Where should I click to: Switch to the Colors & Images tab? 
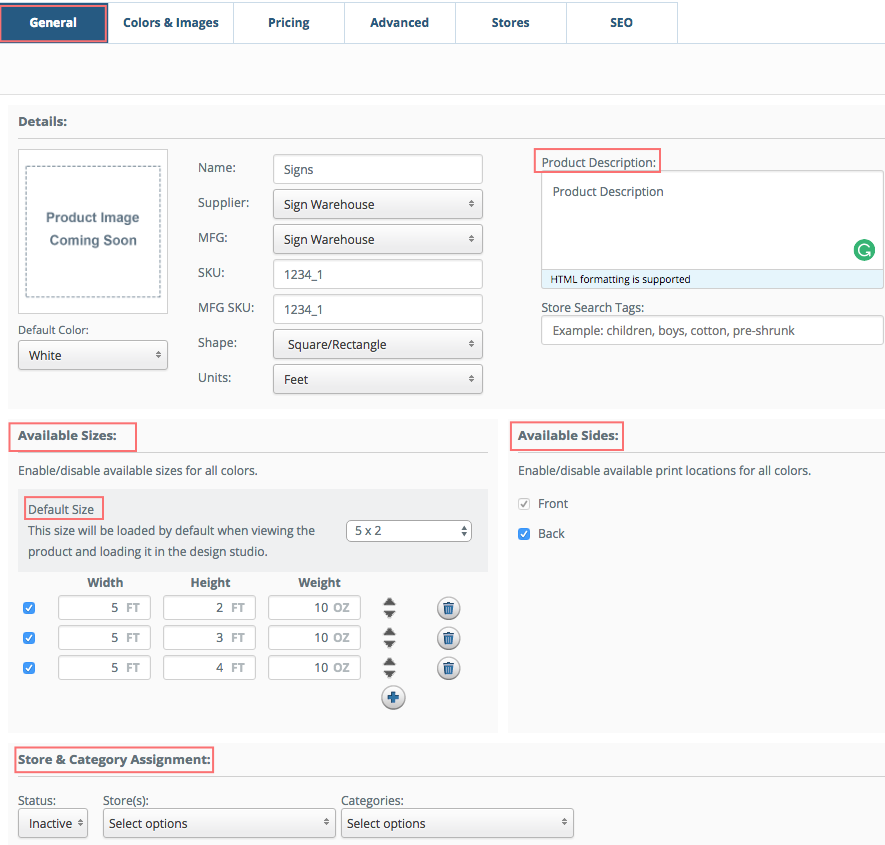171,22
